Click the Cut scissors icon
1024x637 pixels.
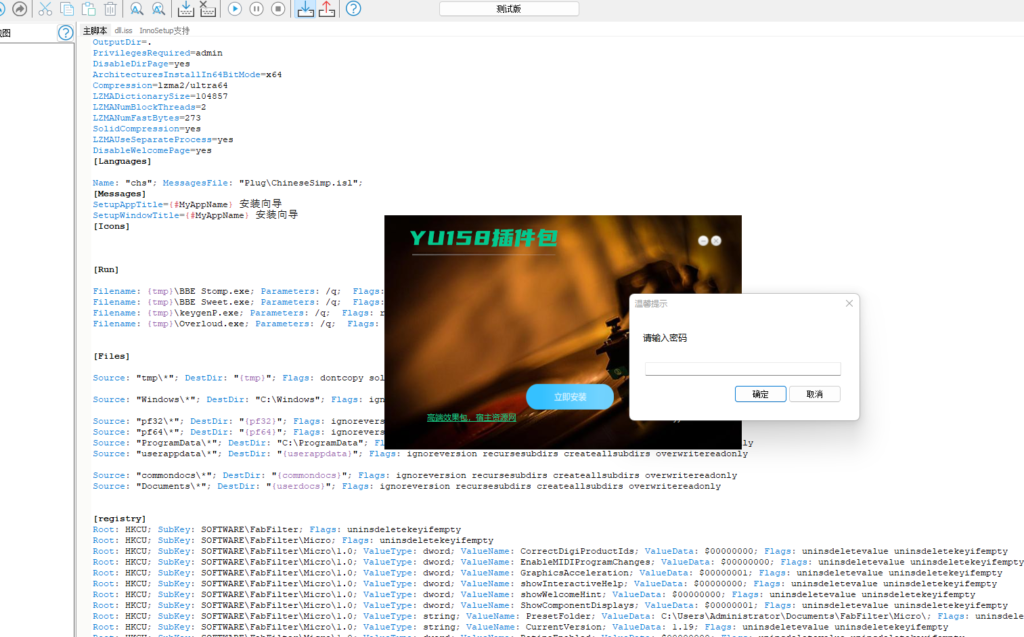tap(45, 9)
